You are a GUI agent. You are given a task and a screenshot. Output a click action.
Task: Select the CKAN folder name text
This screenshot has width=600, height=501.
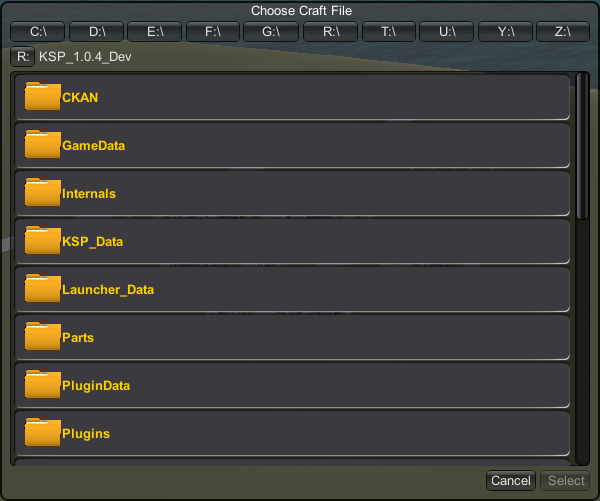[x=80, y=98]
